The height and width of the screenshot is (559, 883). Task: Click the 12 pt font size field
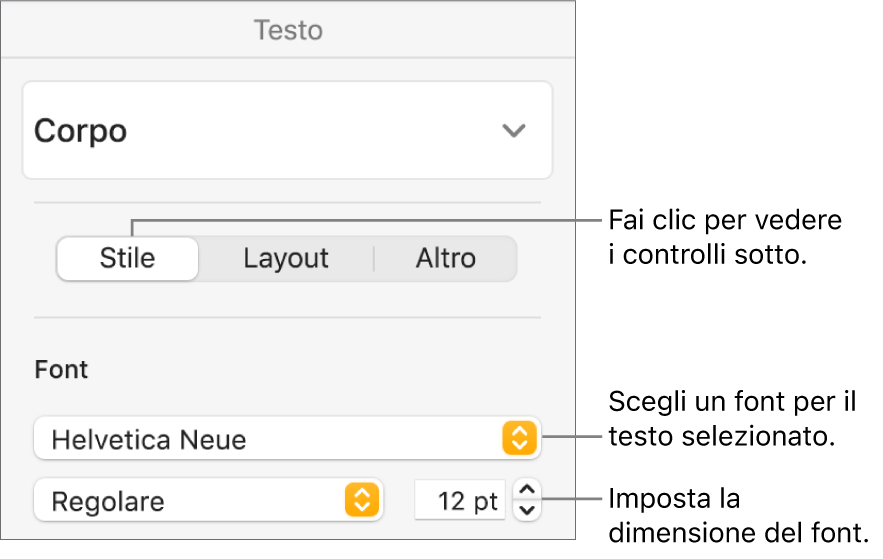[460, 500]
